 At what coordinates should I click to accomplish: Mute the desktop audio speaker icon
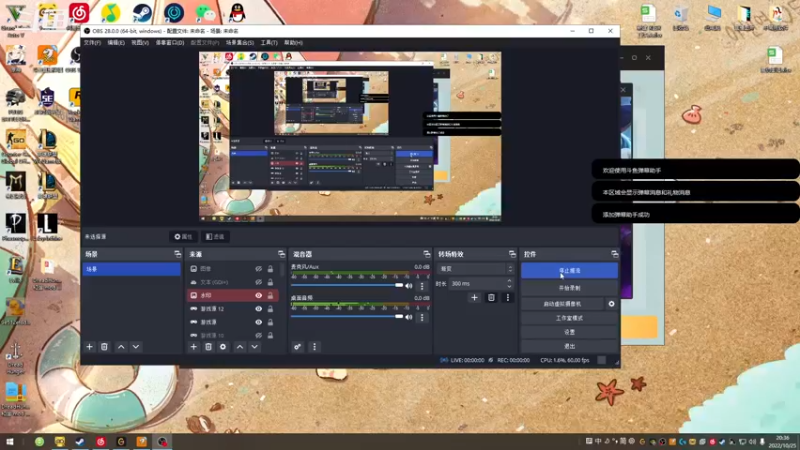tap(409, 317)
